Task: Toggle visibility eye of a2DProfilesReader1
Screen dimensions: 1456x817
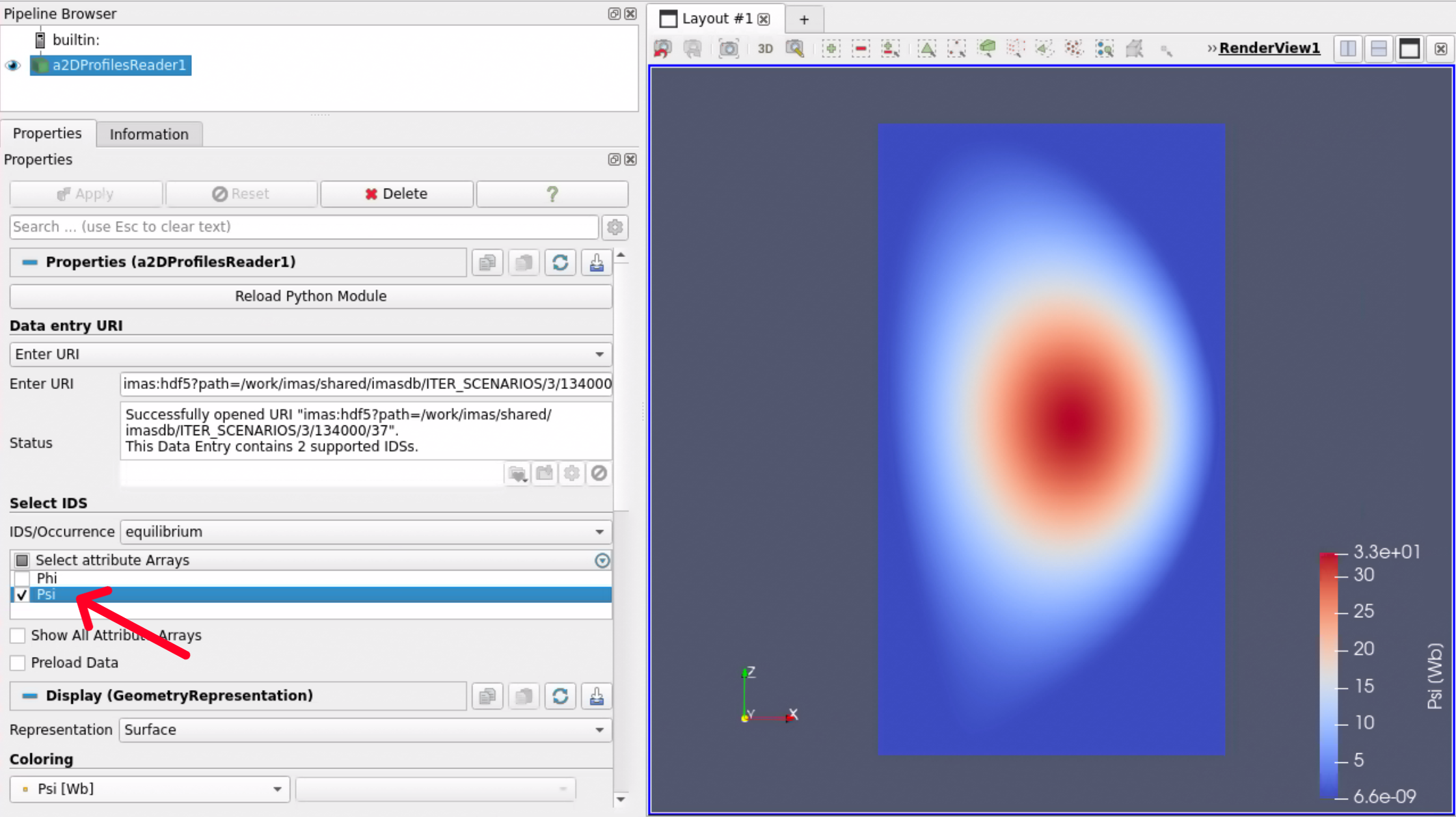Action: pyautogui.click(x=13, y=66)
